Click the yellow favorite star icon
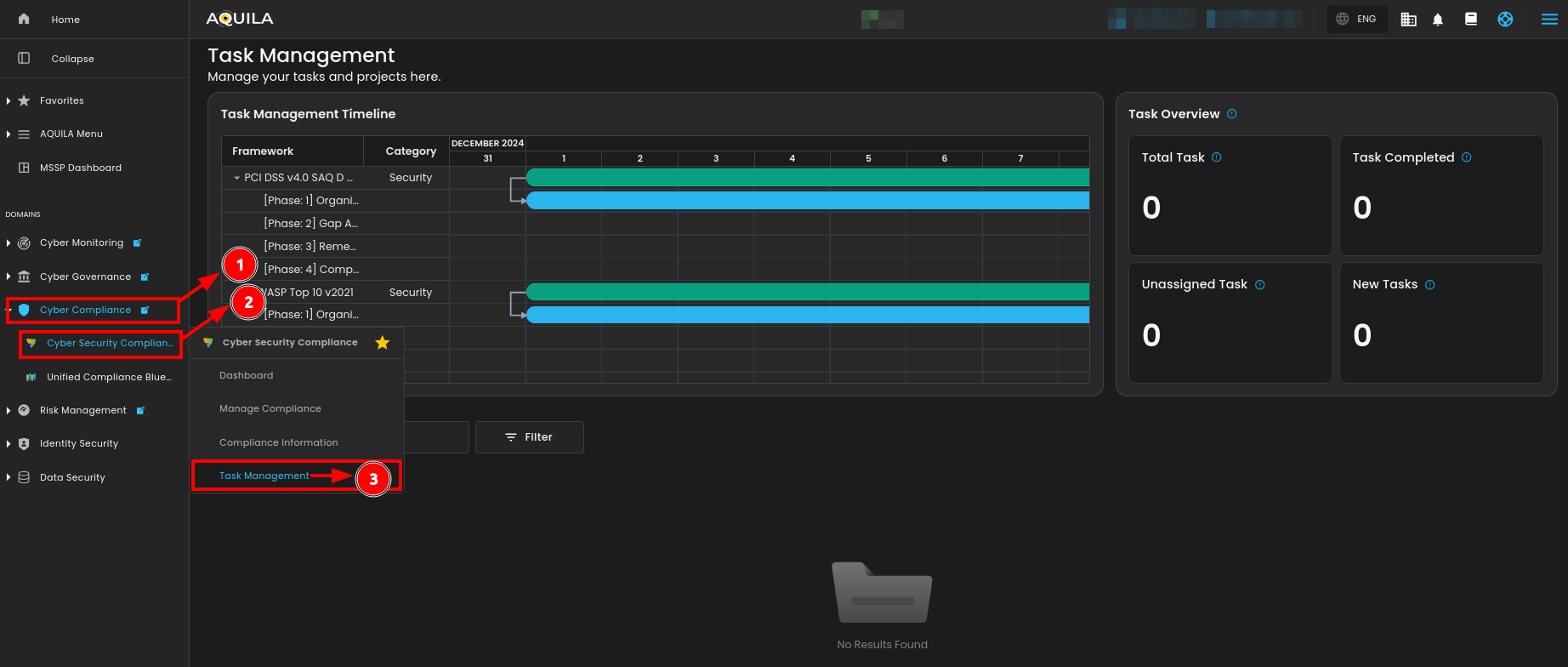The height and width of the screenshot is (667, 1568). [x=383, y=343]
